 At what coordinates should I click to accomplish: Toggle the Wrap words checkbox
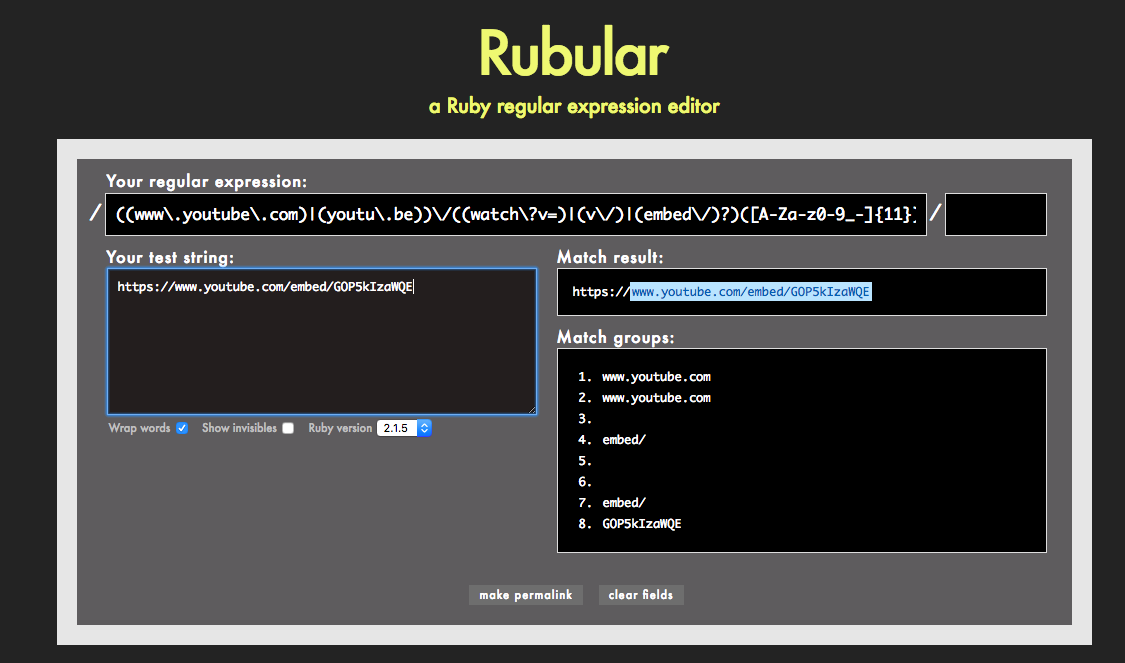[182, 428]
